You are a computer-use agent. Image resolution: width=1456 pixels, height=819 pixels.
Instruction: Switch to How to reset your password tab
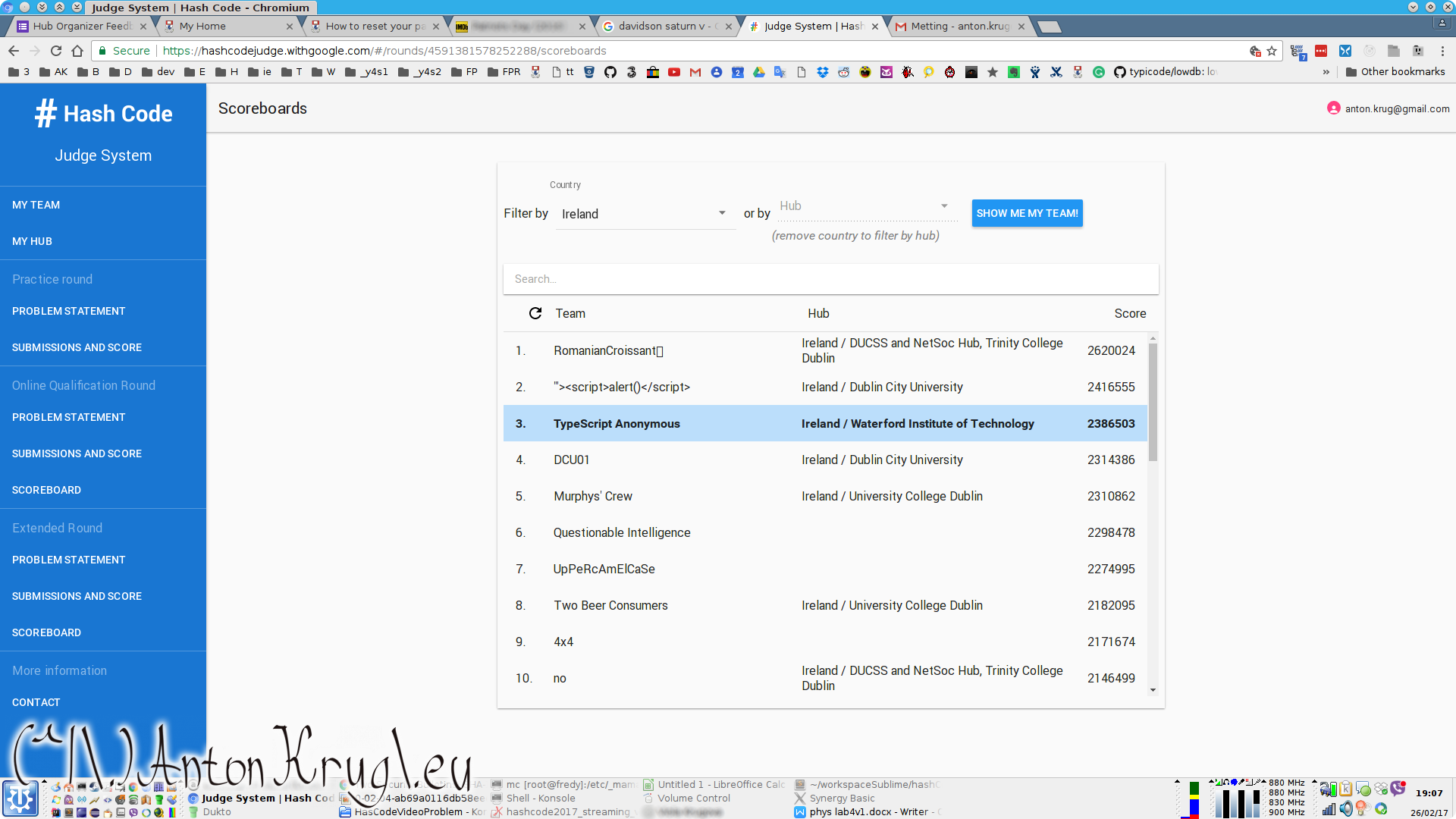375,26
